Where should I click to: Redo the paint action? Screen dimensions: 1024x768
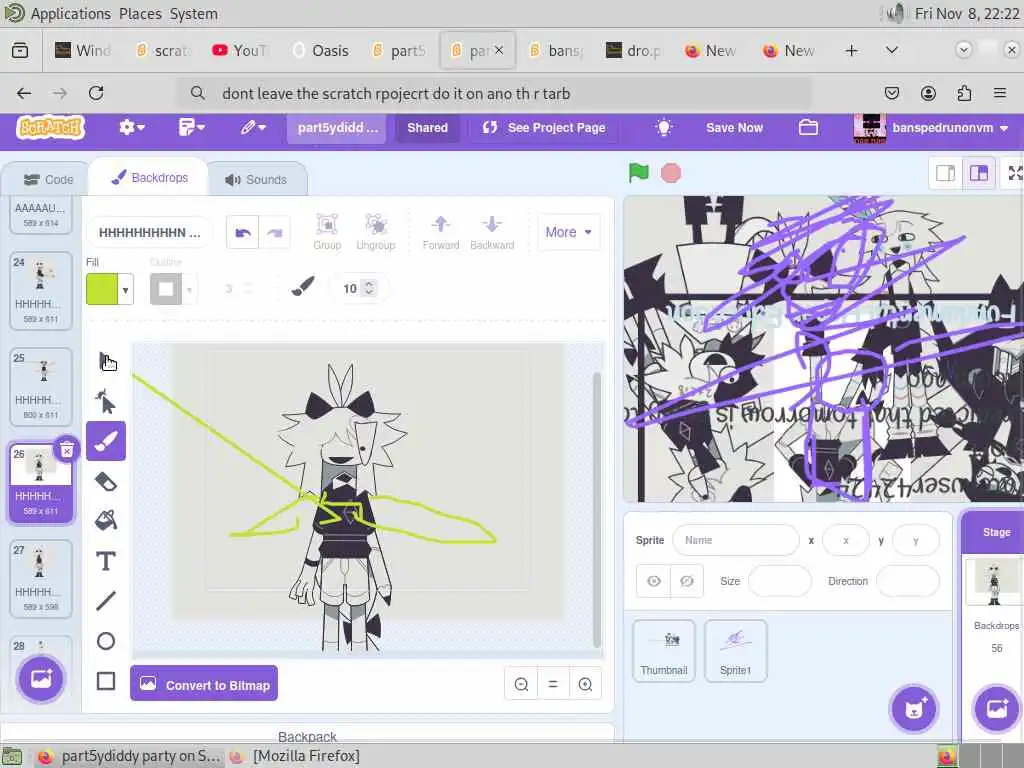[x=274, y=232]
